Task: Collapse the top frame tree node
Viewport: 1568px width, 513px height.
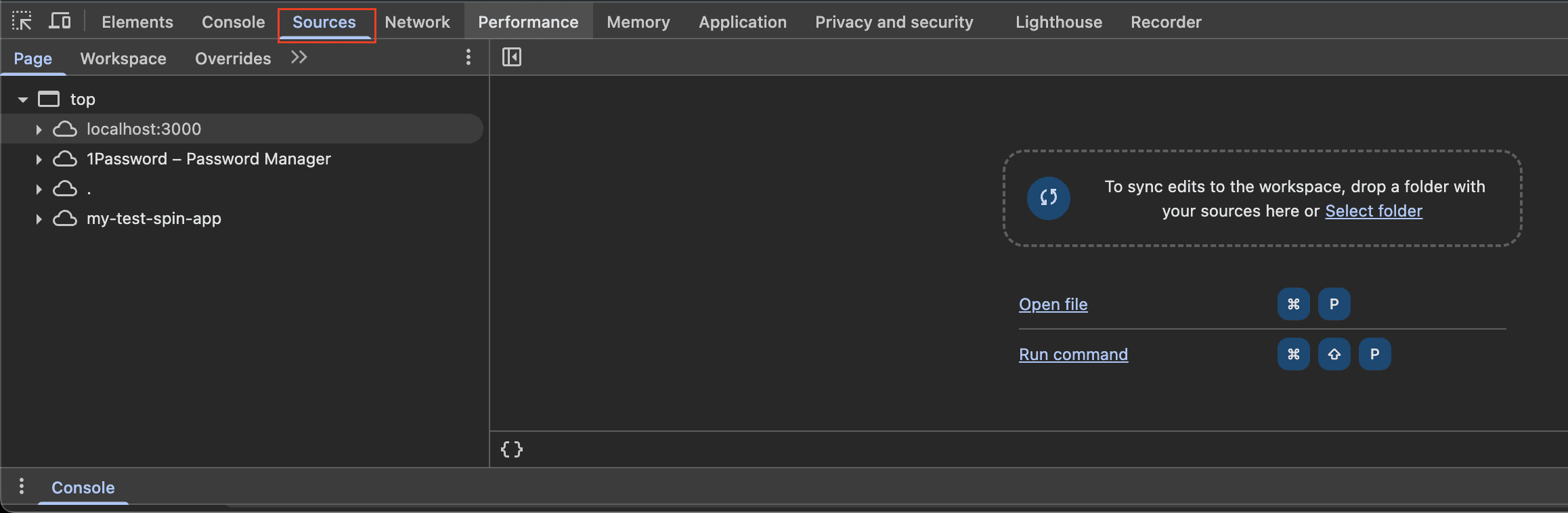Action: (x=23, y=99)
